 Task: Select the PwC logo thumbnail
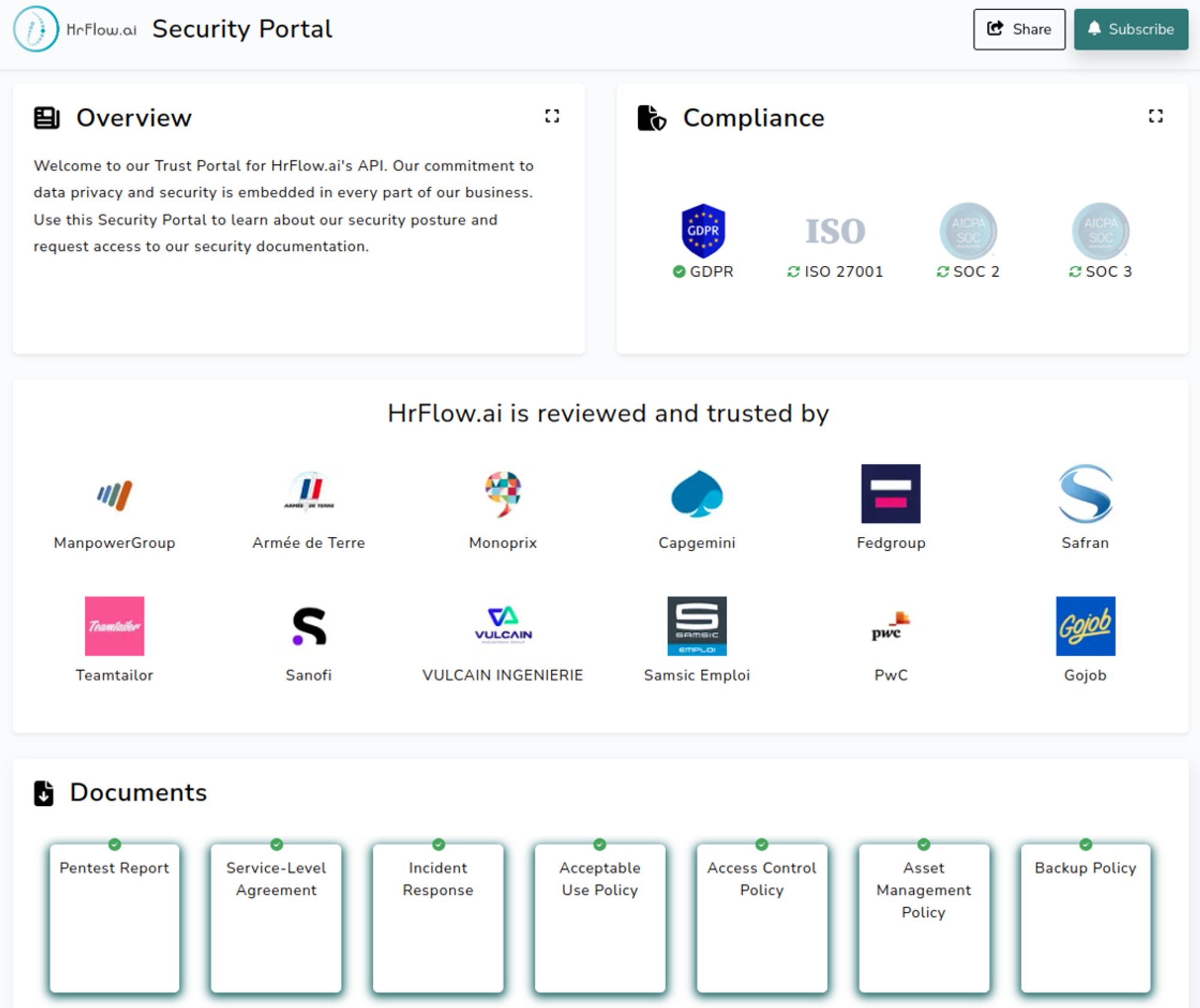[891, 626]
